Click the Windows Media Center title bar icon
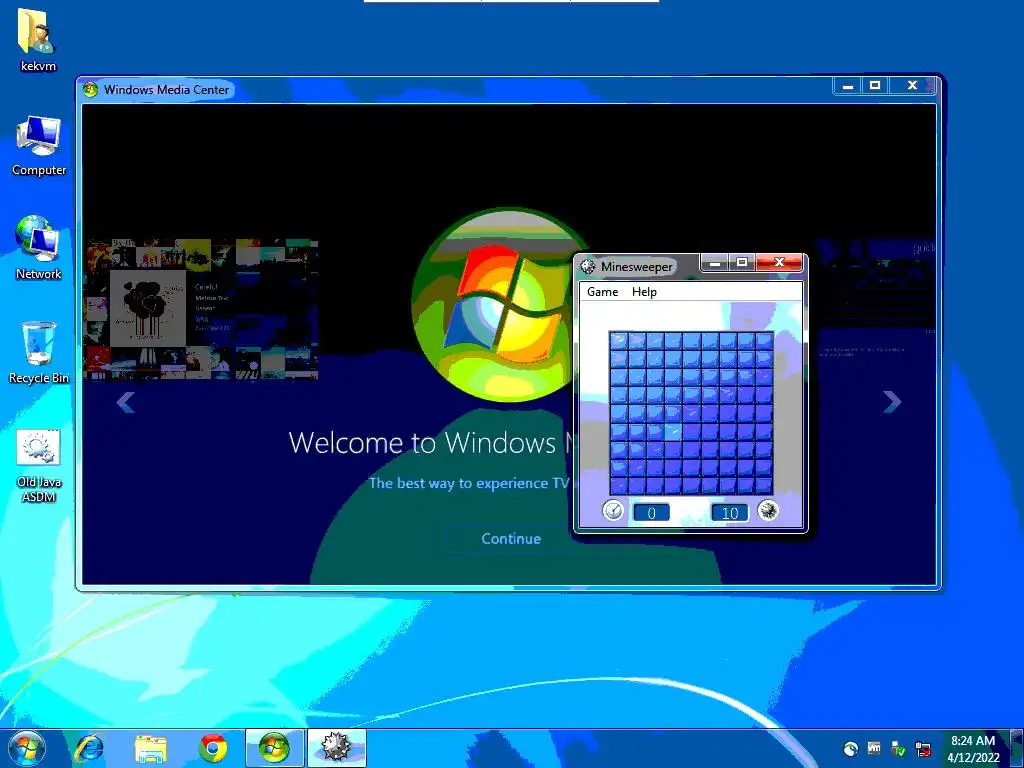1024x768 pixels. click(90, 89)
